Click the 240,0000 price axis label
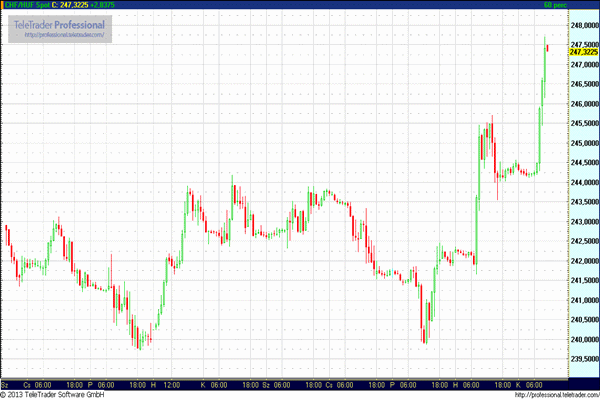600x400 pixels. pos(583,340)
